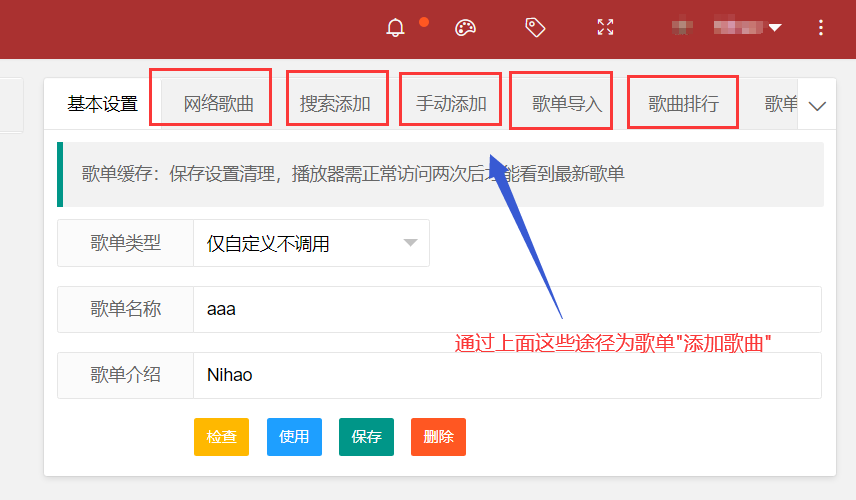
Task: Click into the 歌单介绍 text field
Action: [x=506, y=375]
